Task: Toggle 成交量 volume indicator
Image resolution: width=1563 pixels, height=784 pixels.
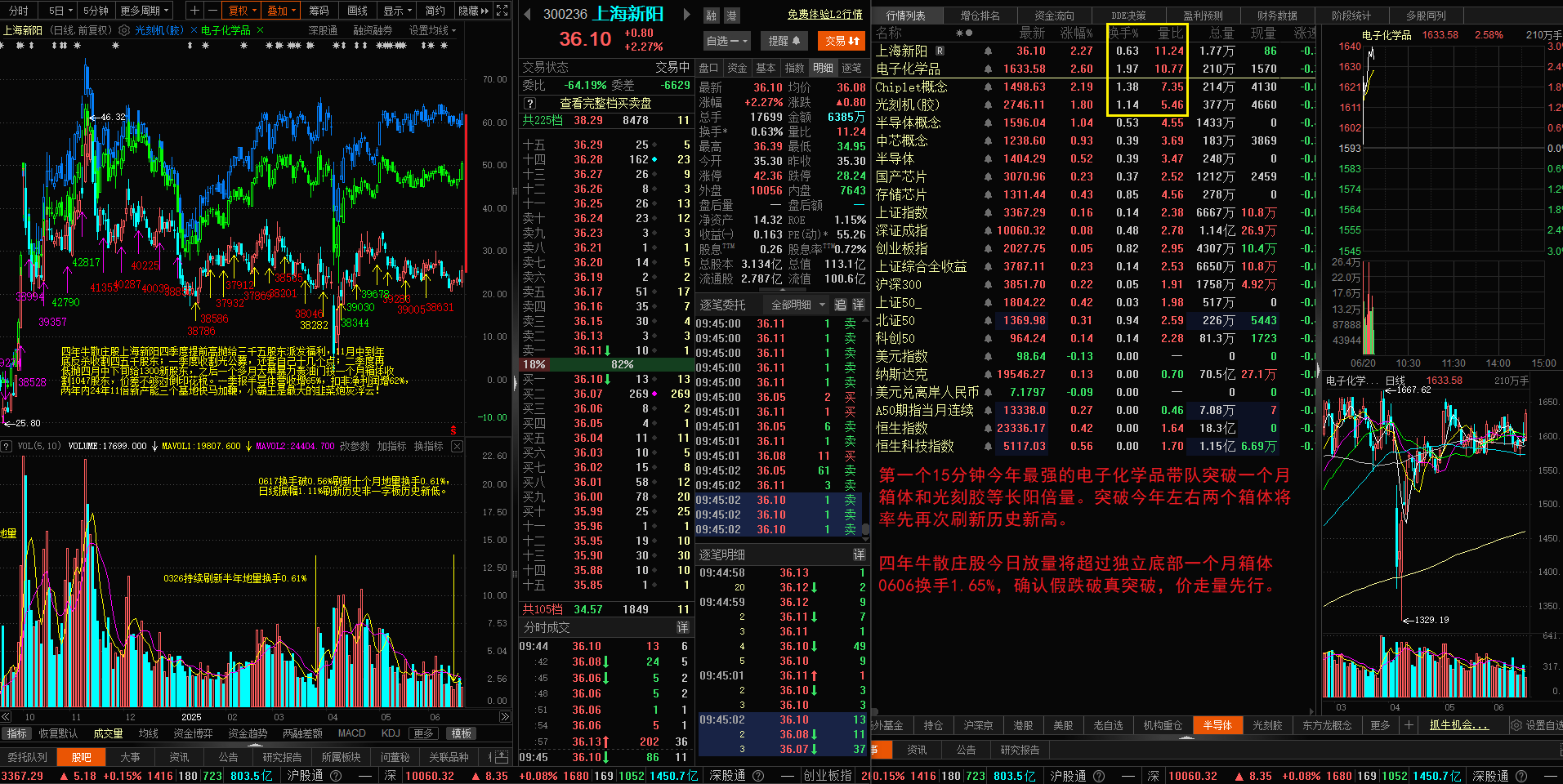Action: (108, 733)
